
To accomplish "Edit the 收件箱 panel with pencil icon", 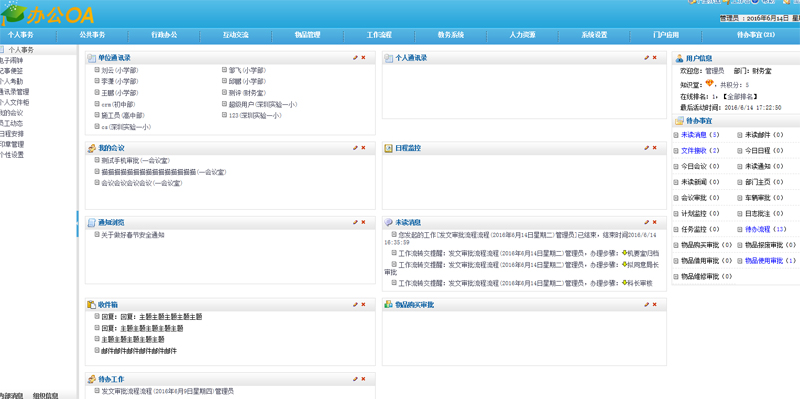I will coord(355,304).
